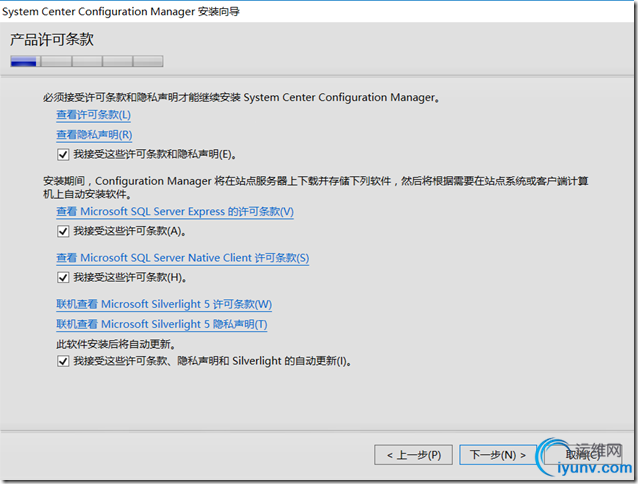View Microsoft SQL Server Express license terms link

pyautogui.click(x=175, y=212)
